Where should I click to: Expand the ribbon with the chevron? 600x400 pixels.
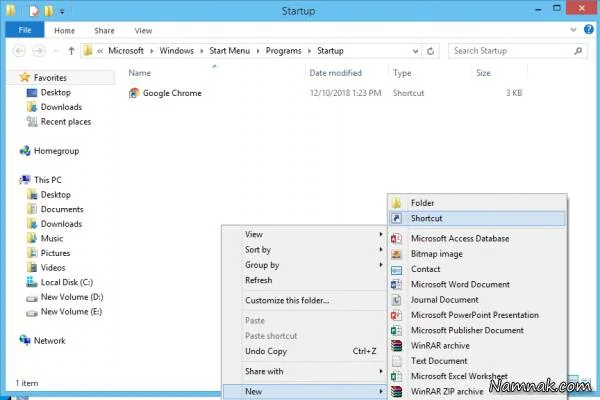pos(573,29)
